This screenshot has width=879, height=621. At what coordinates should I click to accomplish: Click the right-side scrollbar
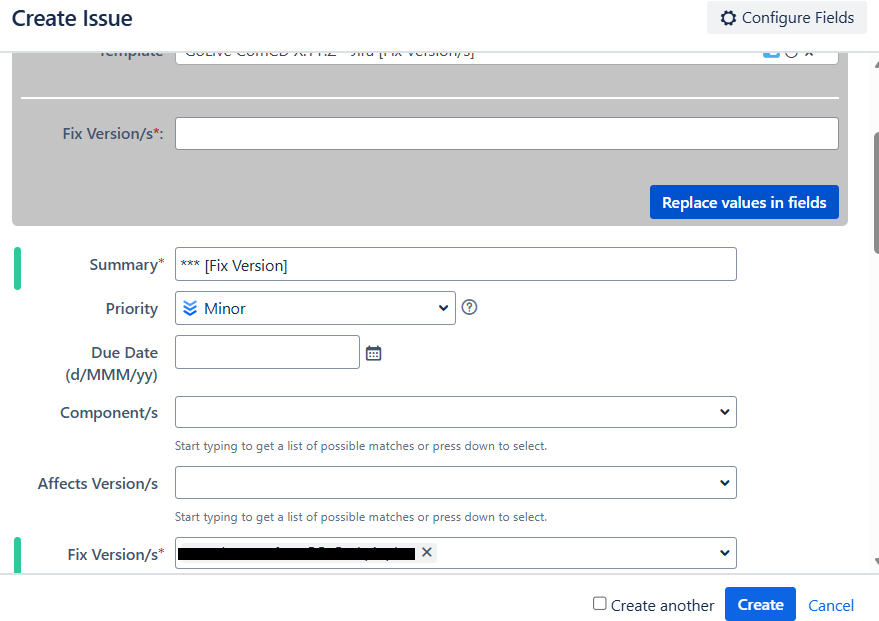(872, 180)
